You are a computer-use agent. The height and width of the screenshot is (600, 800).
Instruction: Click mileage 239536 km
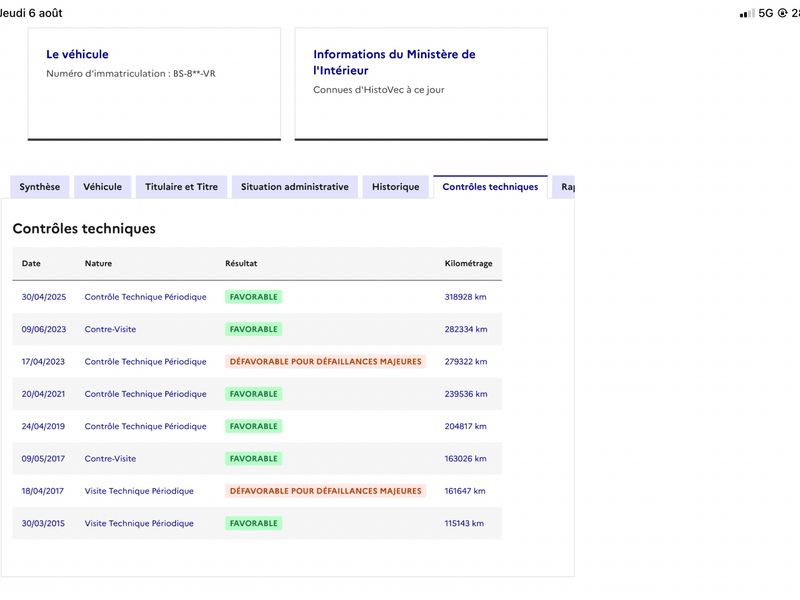[466, 394]
